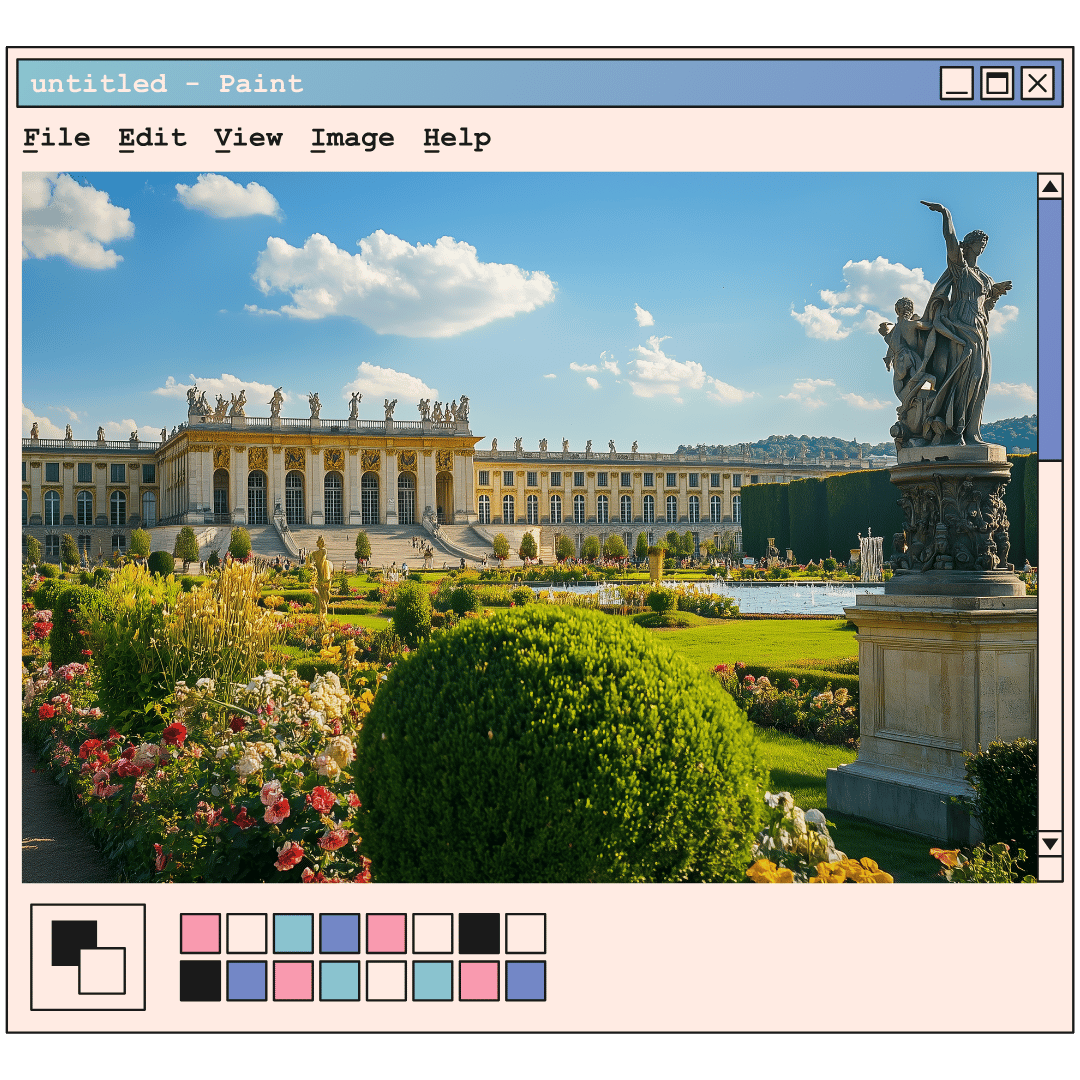Minimize the Paint window
This screenshot has width=1080, height=1080.
[957, 83]
